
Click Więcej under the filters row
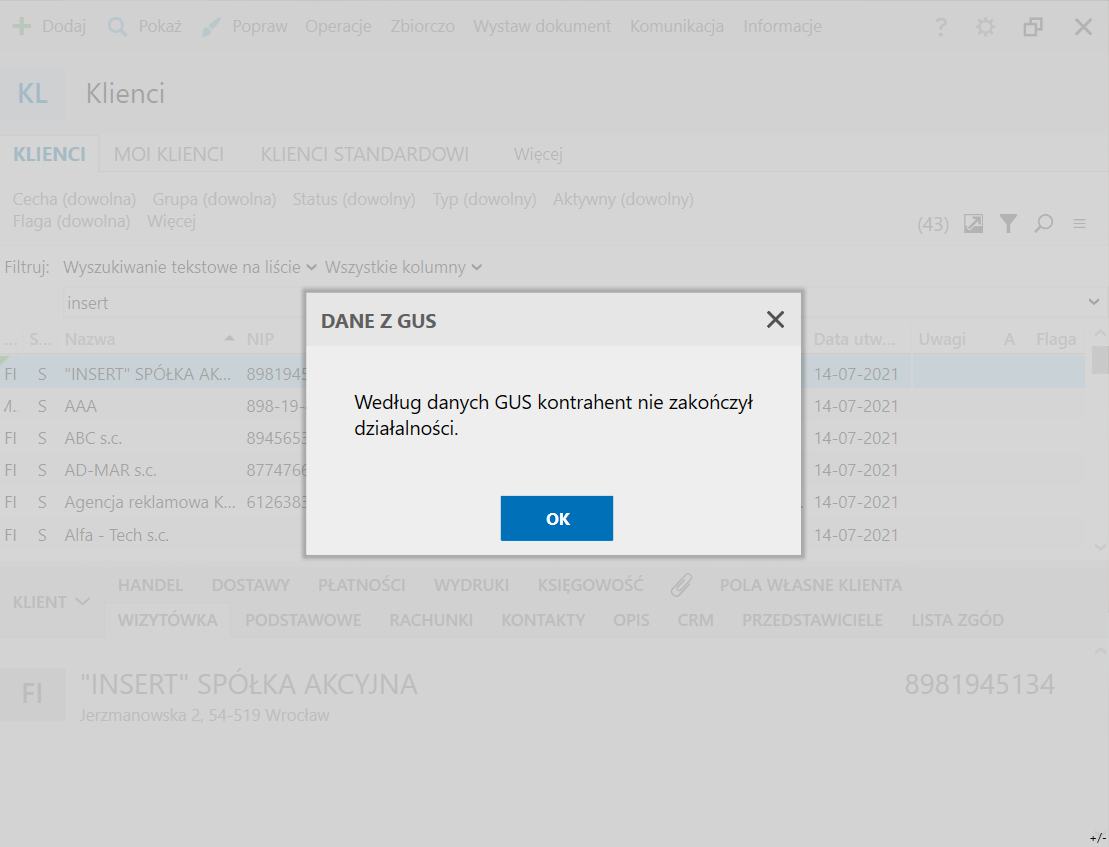tap(171, 221)
